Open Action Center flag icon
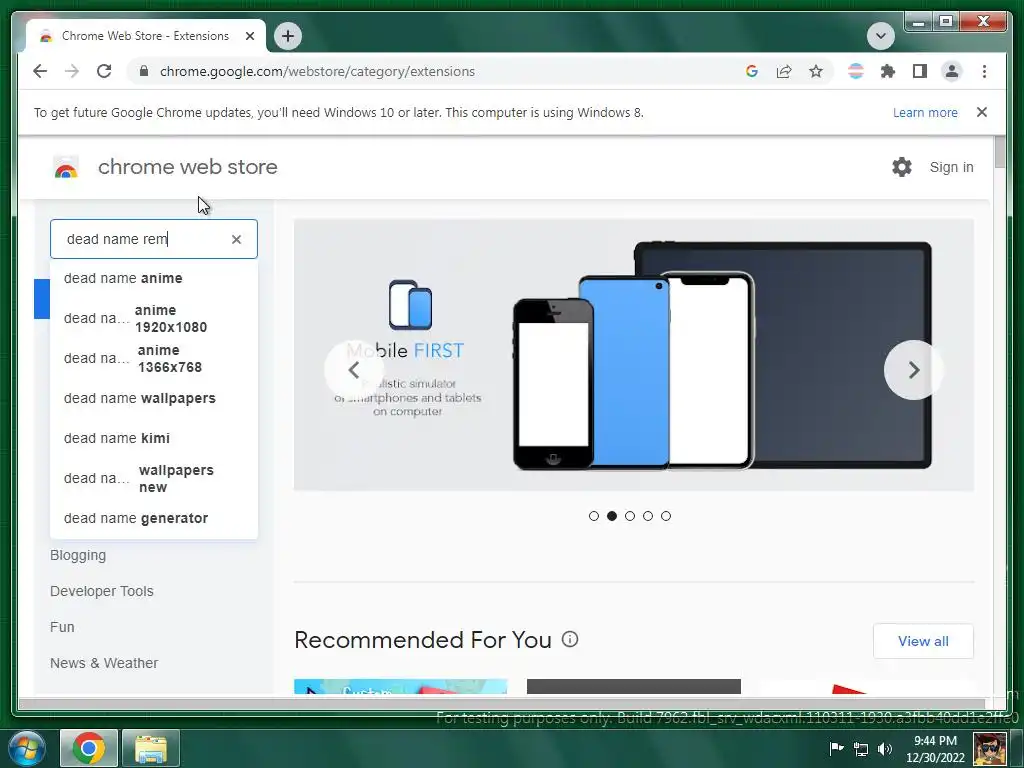The height and width of the screenshot is (768, 1024). tap(837, 748)
